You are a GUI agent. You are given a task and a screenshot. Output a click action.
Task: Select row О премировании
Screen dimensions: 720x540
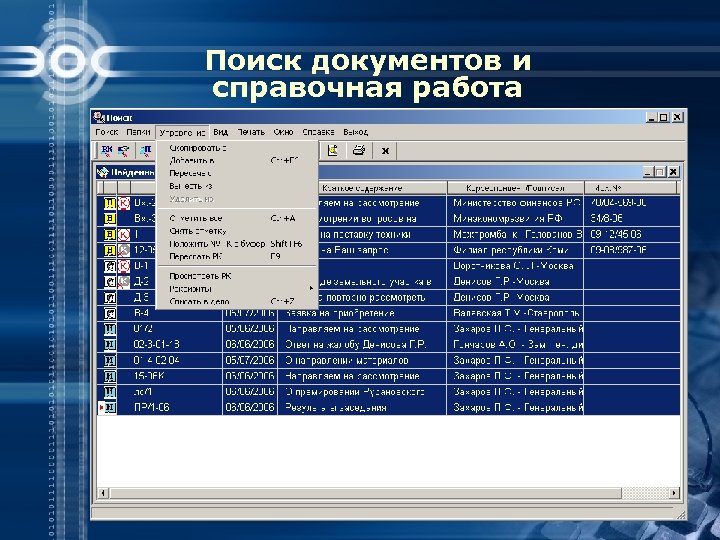[x=388, y=392]
